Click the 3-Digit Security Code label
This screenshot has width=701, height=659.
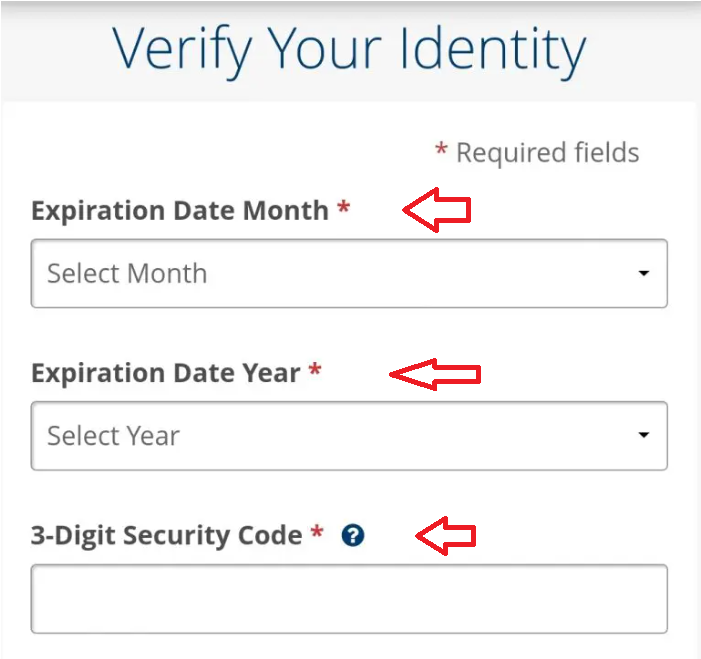(166, 535)
